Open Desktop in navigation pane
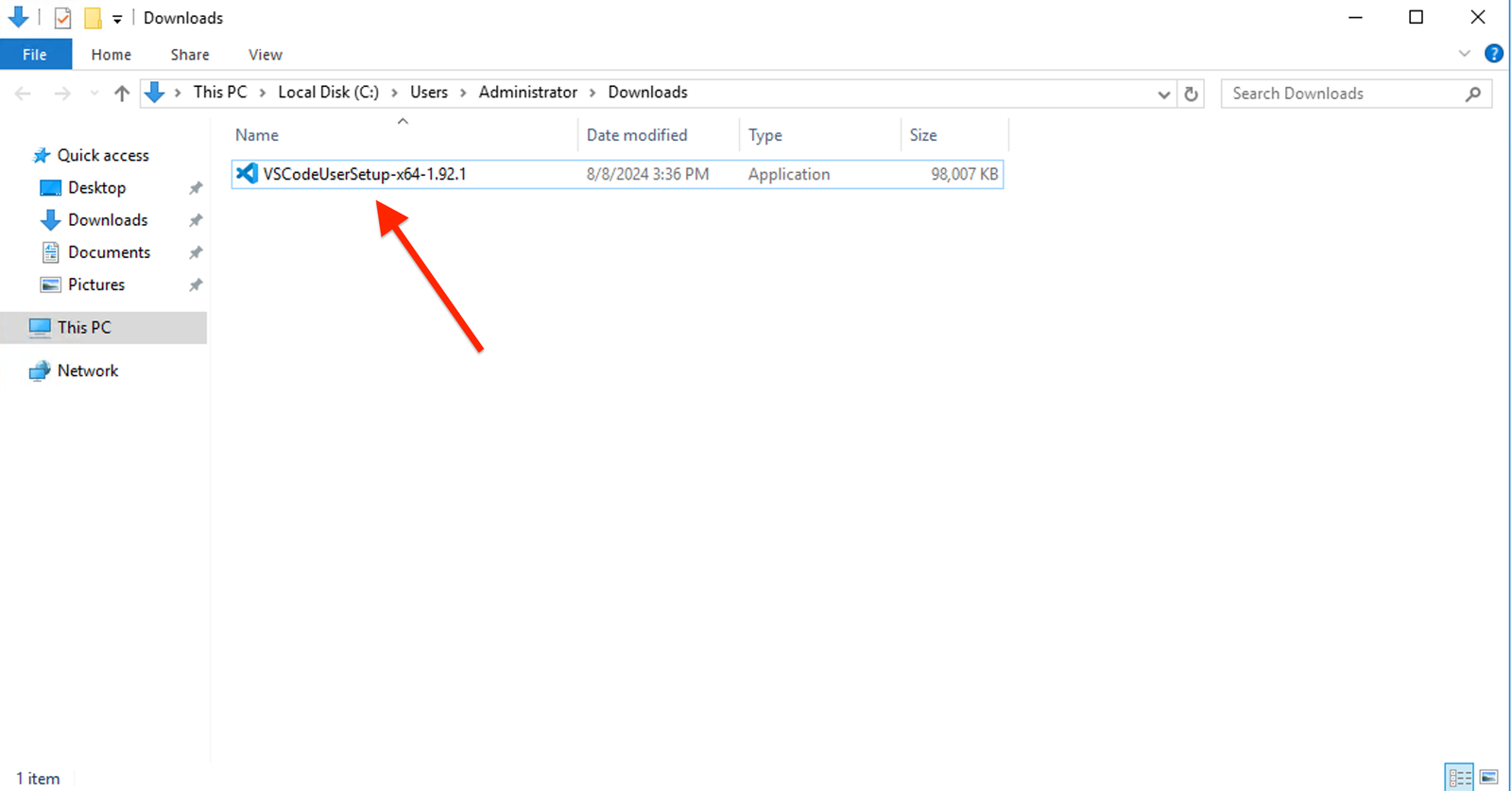 pyautogui.click(x=96, y=188)
